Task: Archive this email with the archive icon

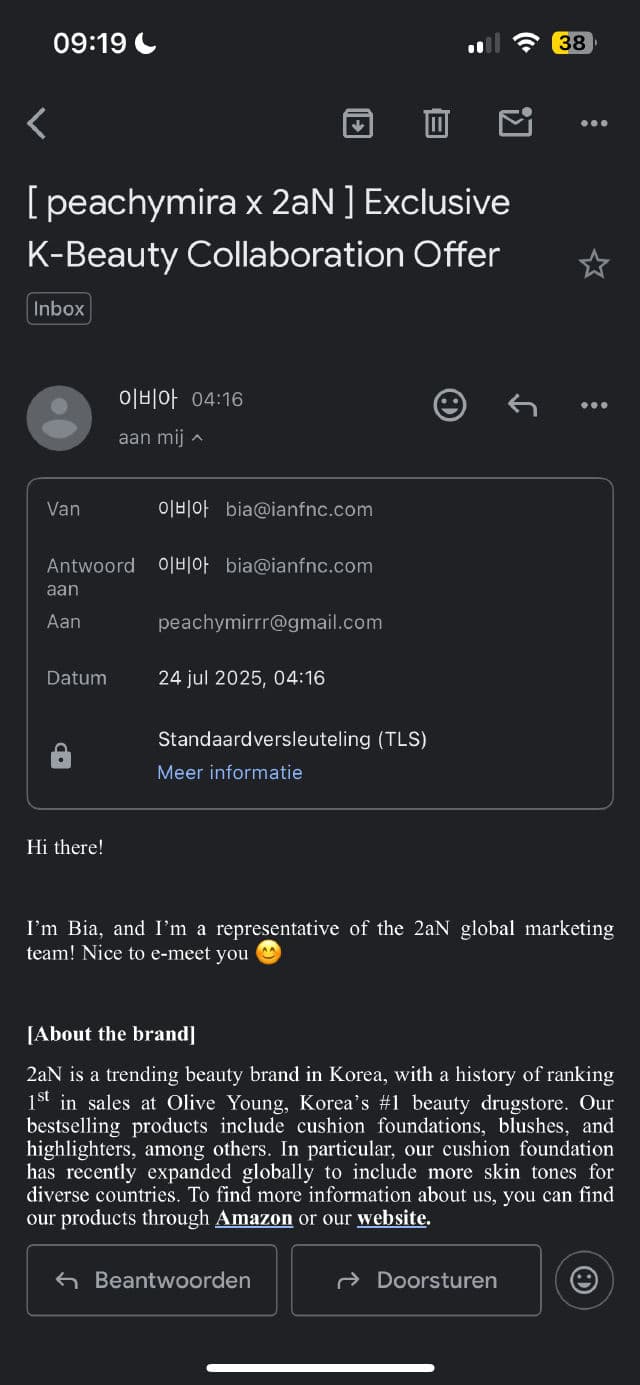Action: [x=358, y=123]
